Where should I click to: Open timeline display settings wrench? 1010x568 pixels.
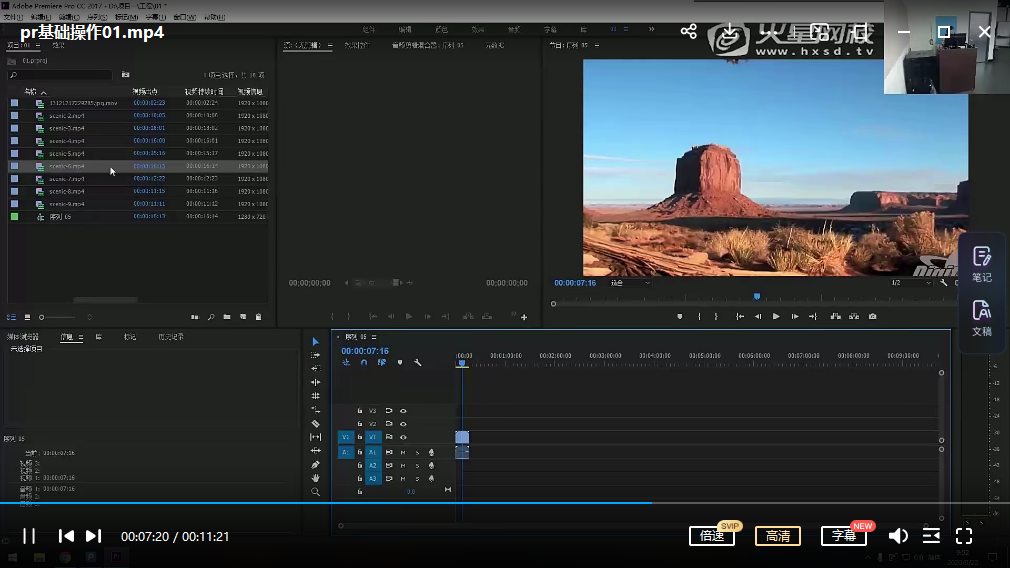(417, 363)
